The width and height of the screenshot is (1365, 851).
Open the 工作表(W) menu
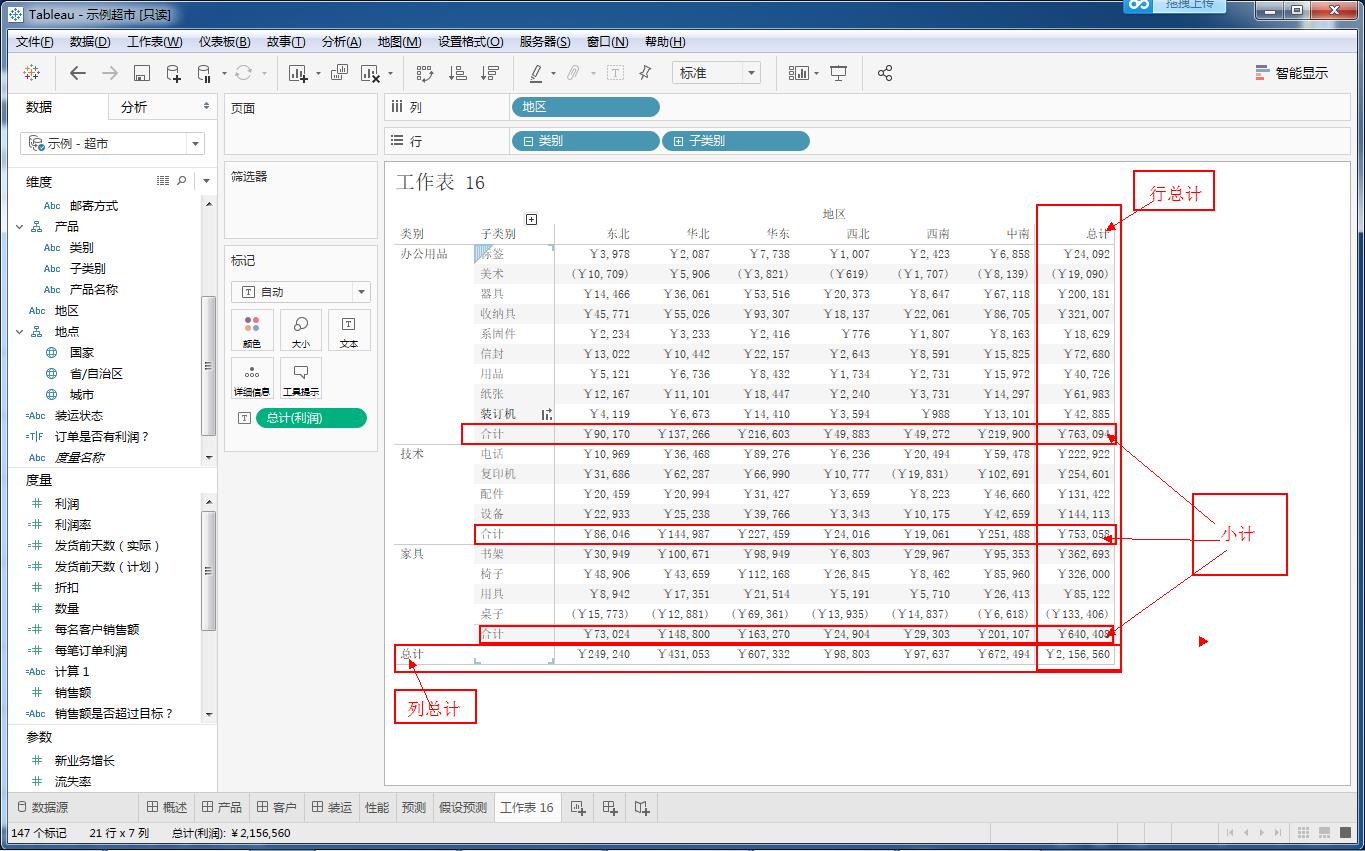point(155,42)
